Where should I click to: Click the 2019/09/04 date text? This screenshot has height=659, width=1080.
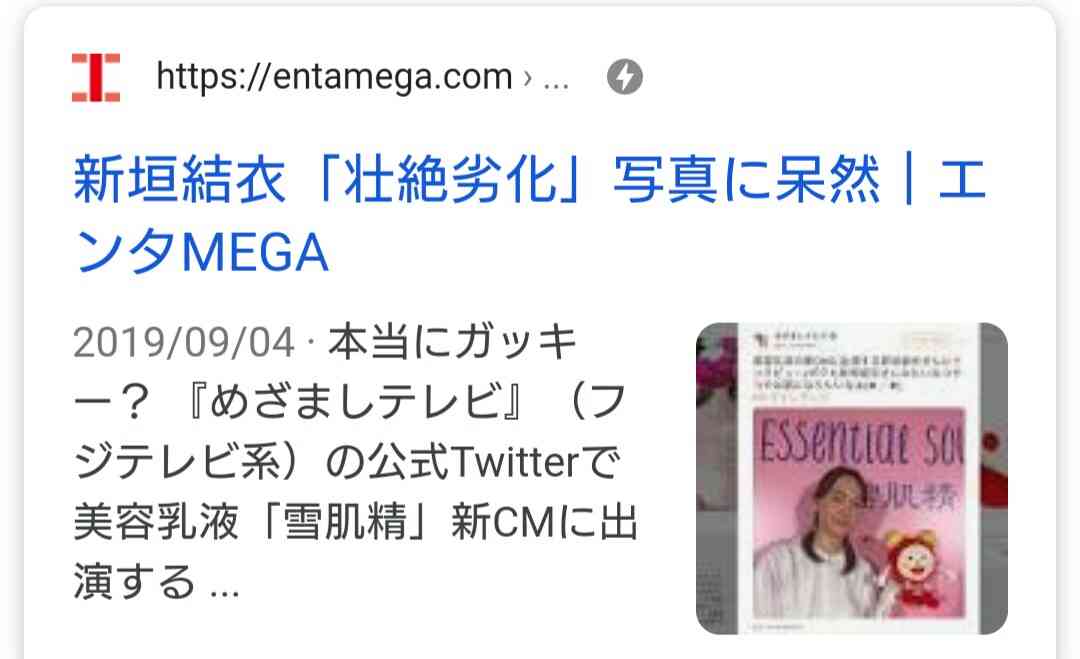pyautogui.click(x=184, y=342)
